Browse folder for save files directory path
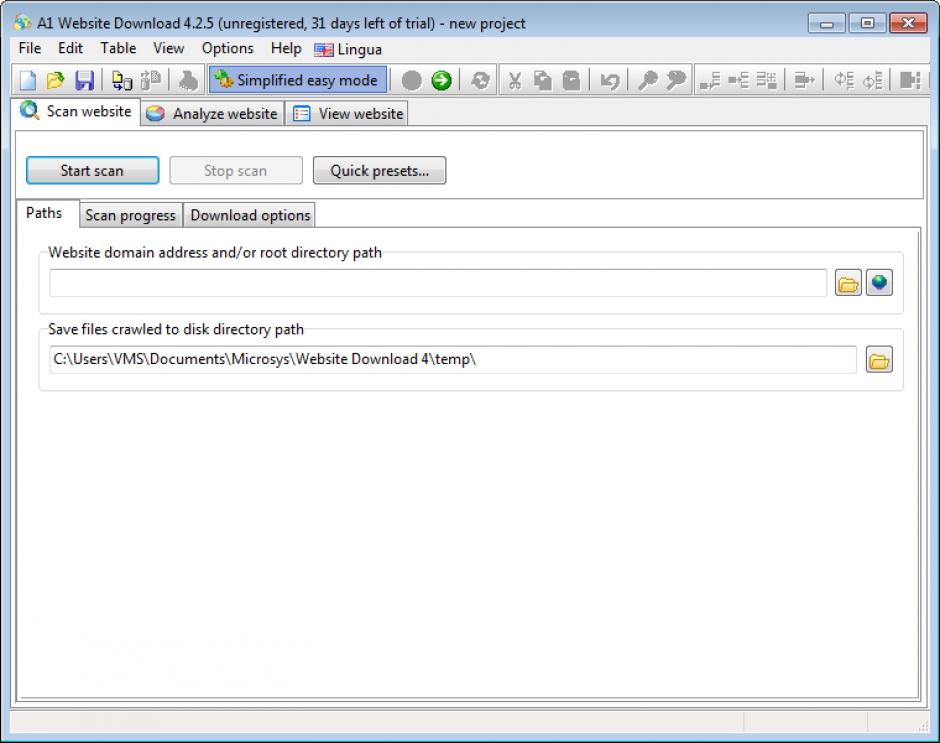940x743 pixels. coord(879,360)
